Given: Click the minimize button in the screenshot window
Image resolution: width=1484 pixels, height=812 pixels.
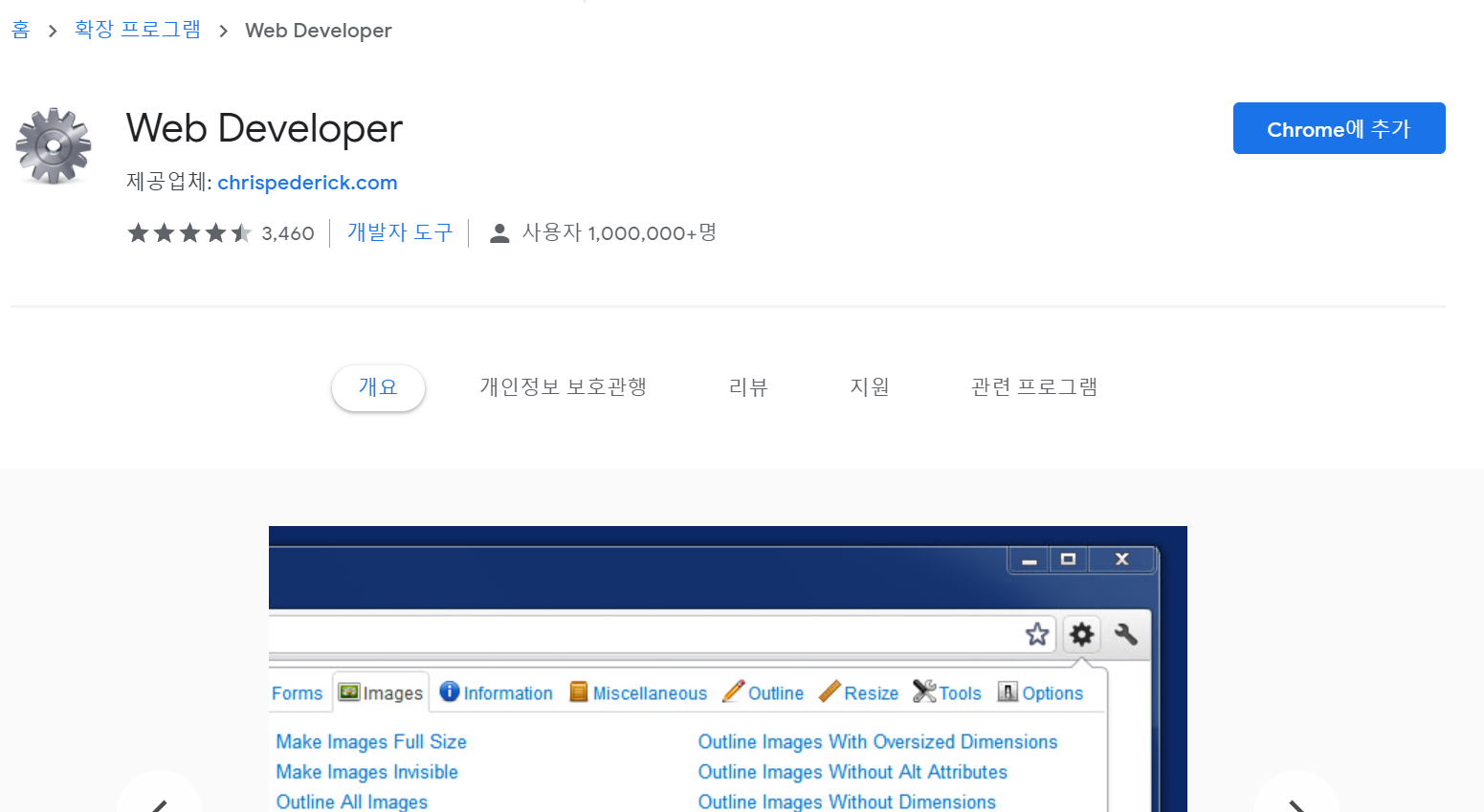Looking at the screenshot, I should point(1030,560).
